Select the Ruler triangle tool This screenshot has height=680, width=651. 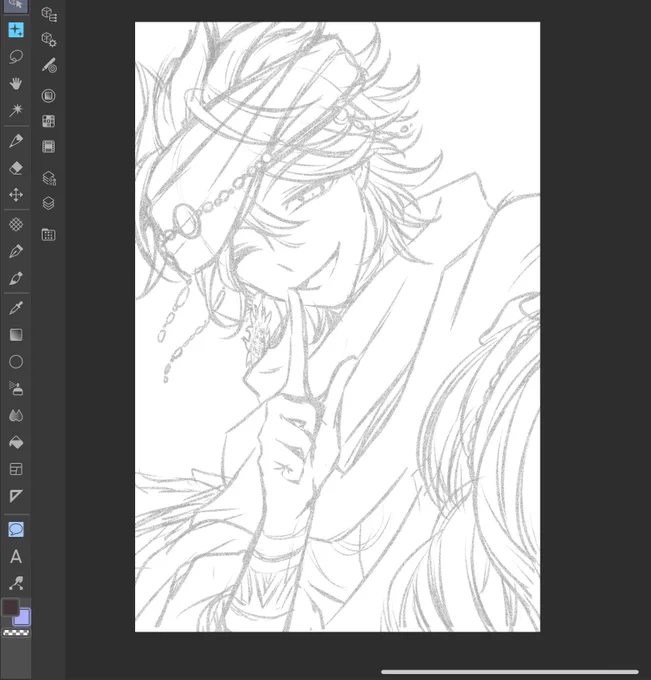(x=16, y=496)
